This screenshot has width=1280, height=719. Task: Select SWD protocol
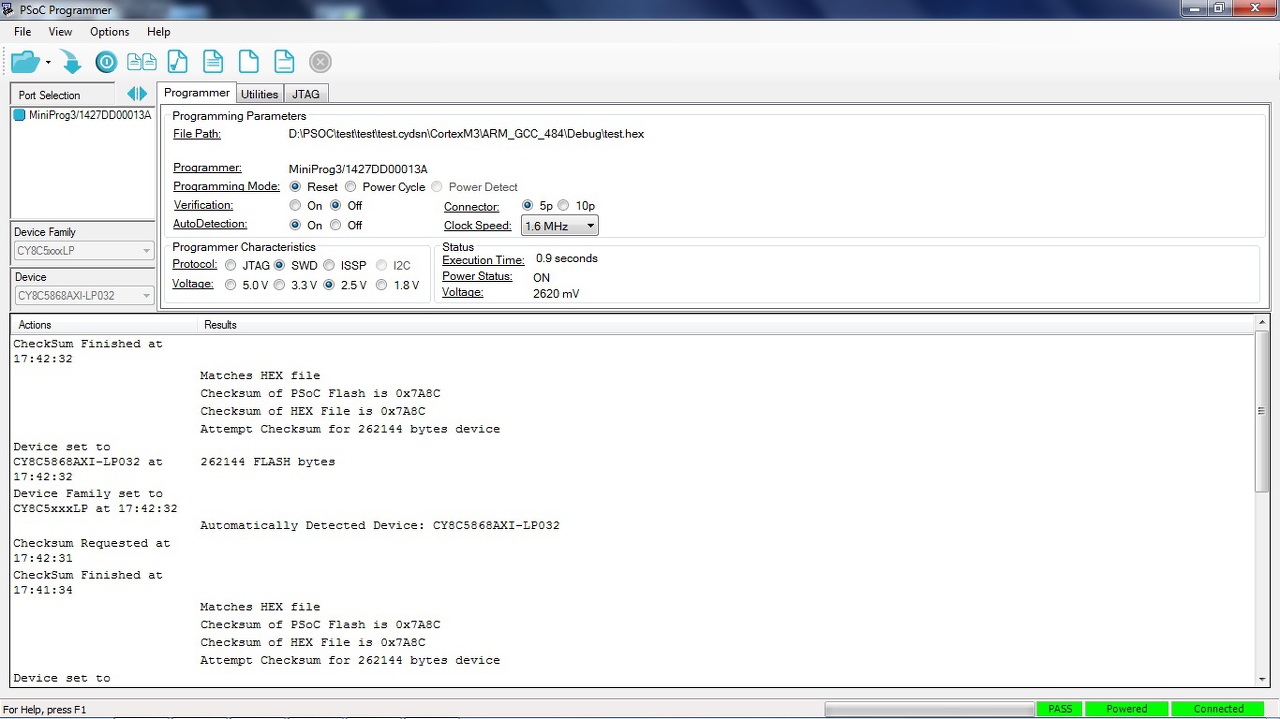coord(280,266)
